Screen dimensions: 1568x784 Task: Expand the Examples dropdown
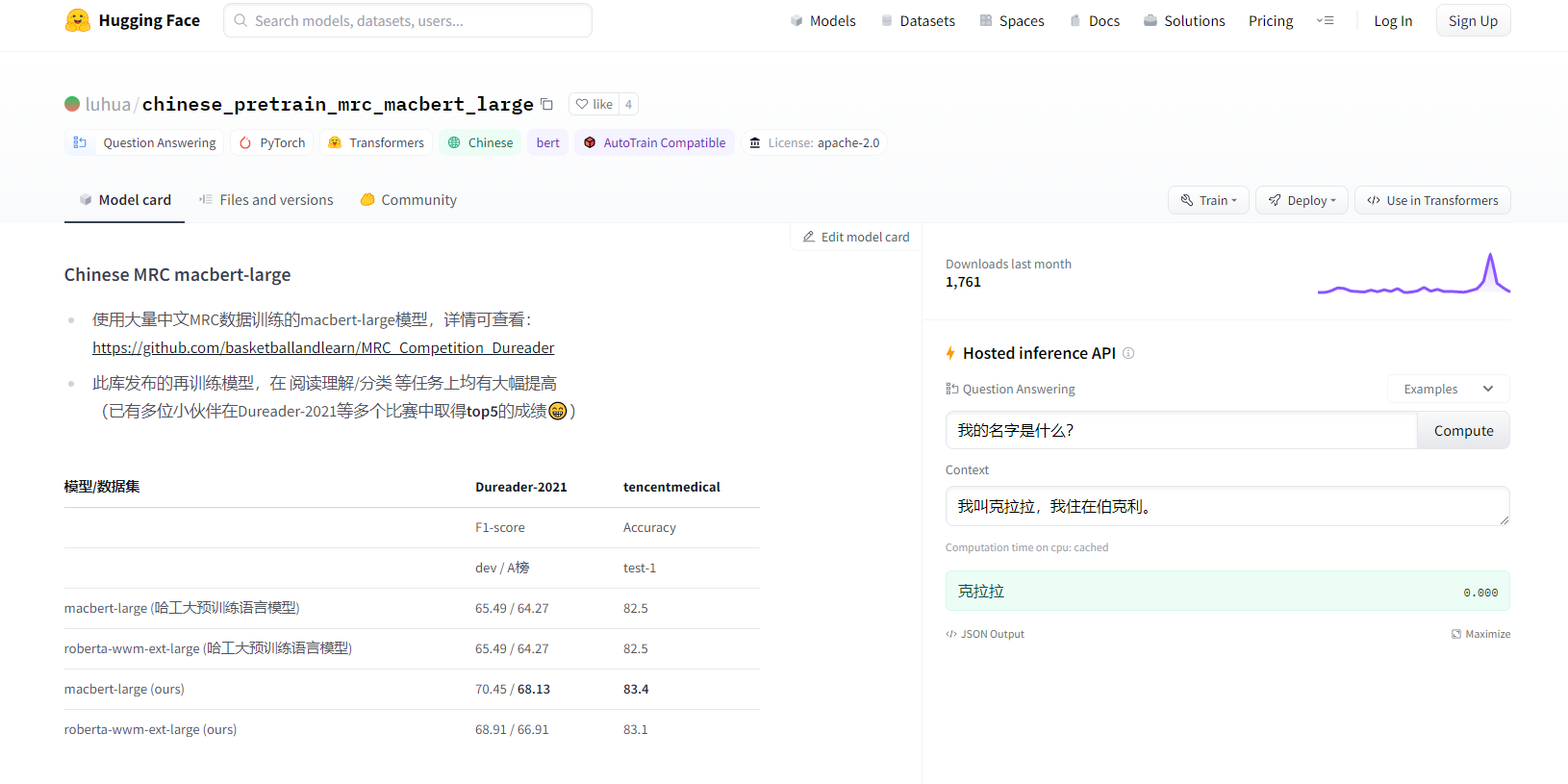pyautogui.click(x=1448, y=389)
